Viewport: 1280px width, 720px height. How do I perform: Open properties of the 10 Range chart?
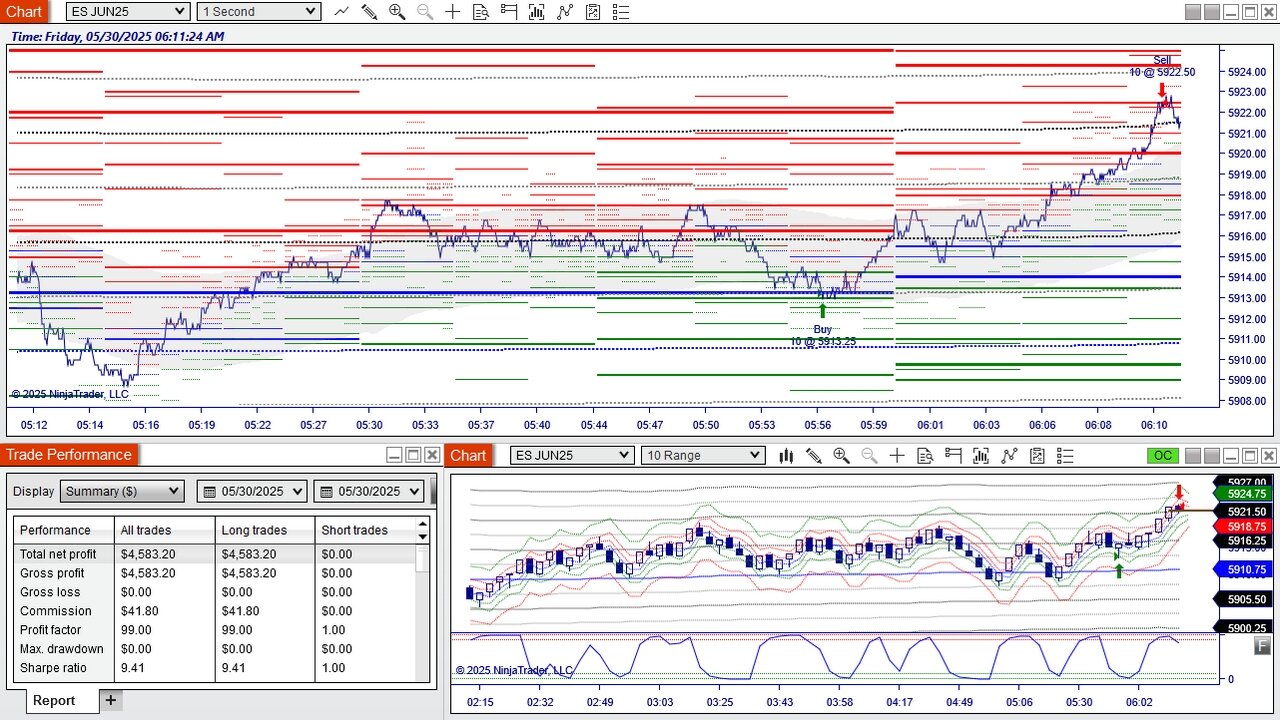coord(1065,455)
